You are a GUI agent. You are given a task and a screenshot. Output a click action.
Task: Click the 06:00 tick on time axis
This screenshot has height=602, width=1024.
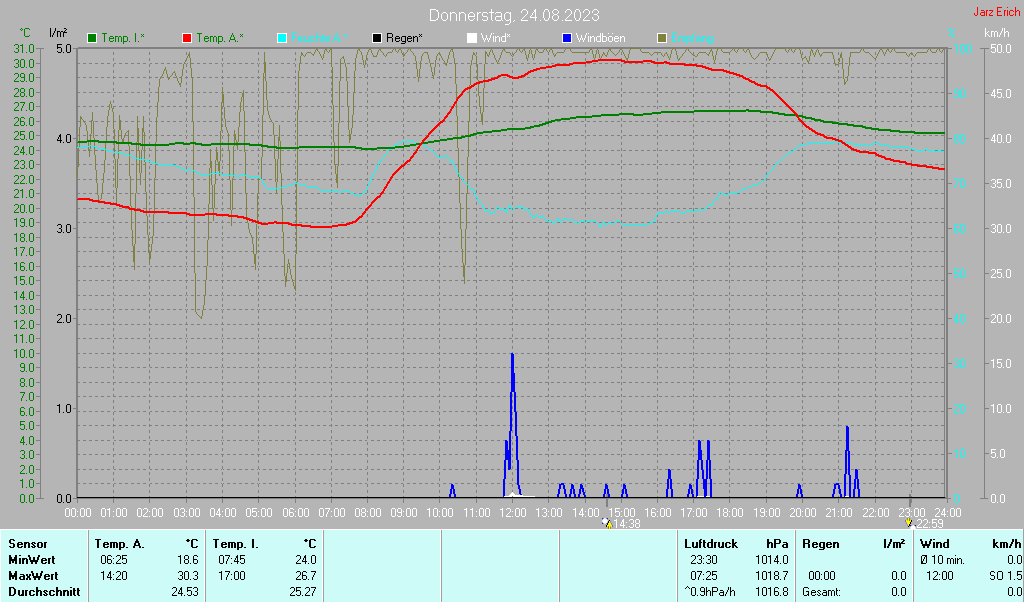pyautogui.click(x=295, y=512)
